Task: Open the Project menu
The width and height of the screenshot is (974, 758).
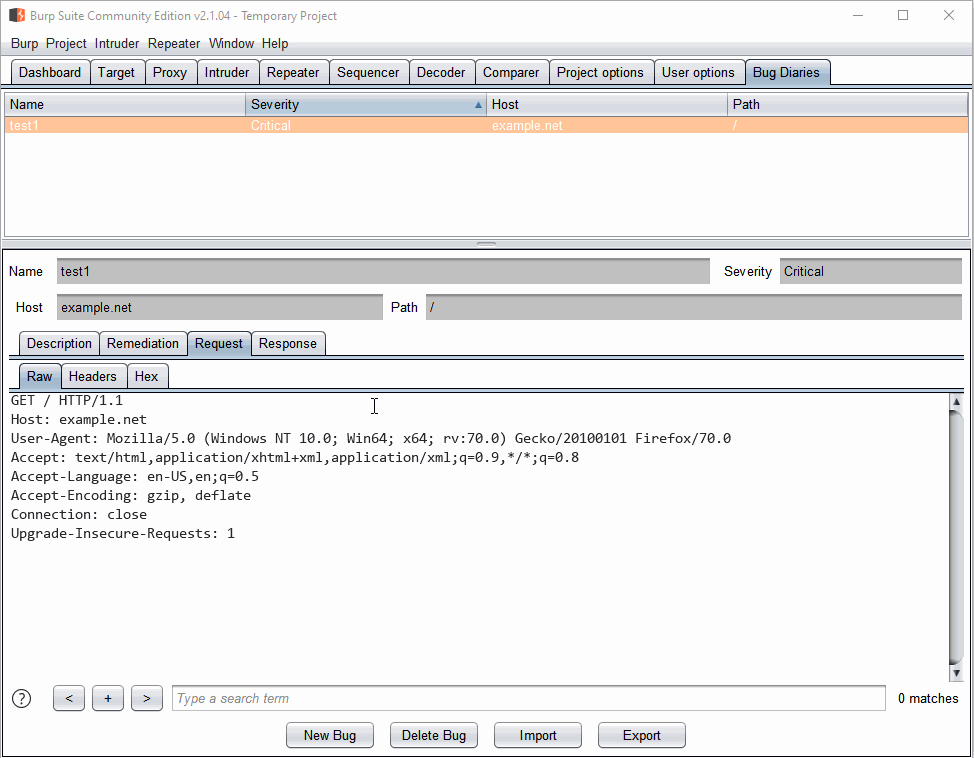Action: [66, 43]
